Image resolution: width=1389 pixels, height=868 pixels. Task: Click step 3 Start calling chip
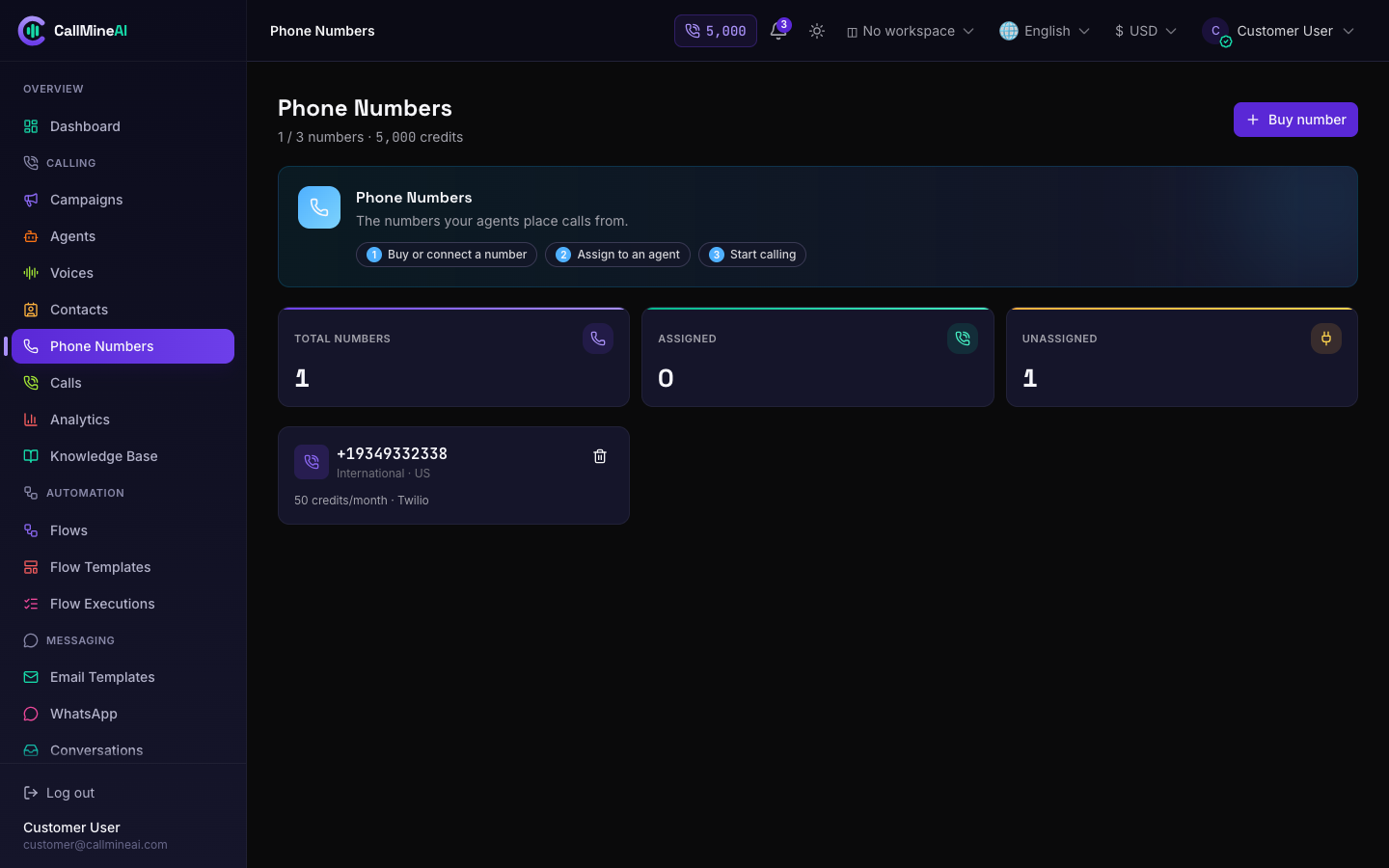coord(752,255)
